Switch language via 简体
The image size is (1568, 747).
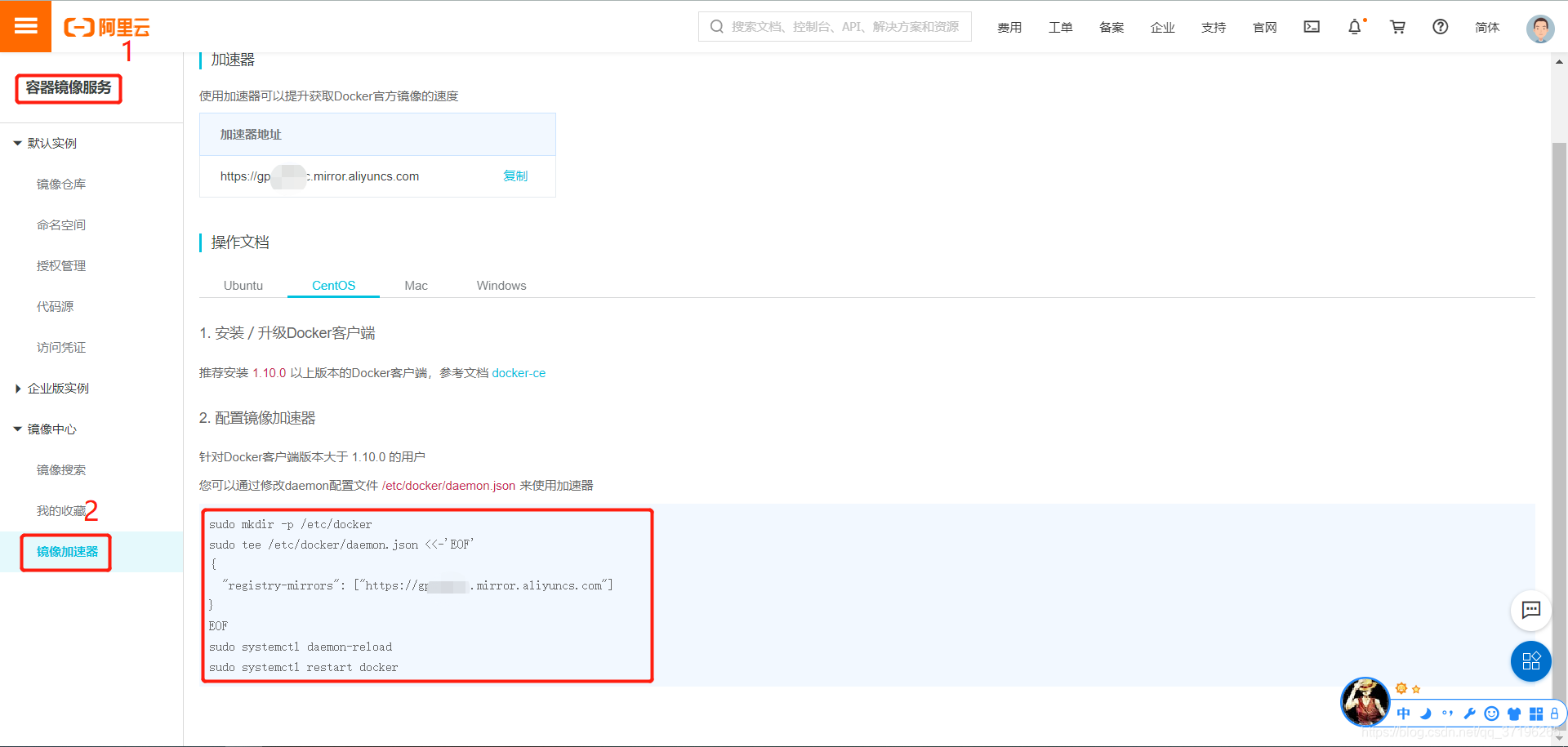[1487, 27]
